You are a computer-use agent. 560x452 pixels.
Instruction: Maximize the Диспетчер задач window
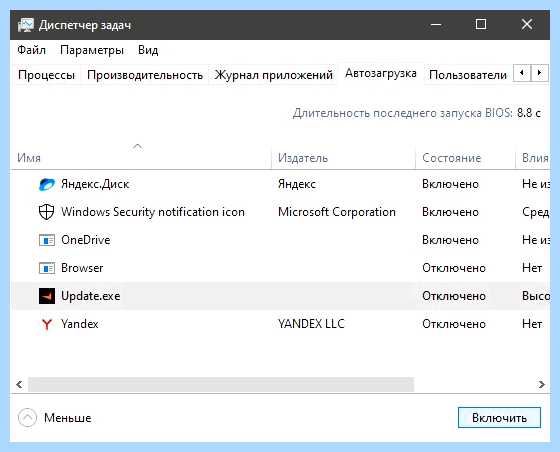pyautogui.click(x=481, y=25)
